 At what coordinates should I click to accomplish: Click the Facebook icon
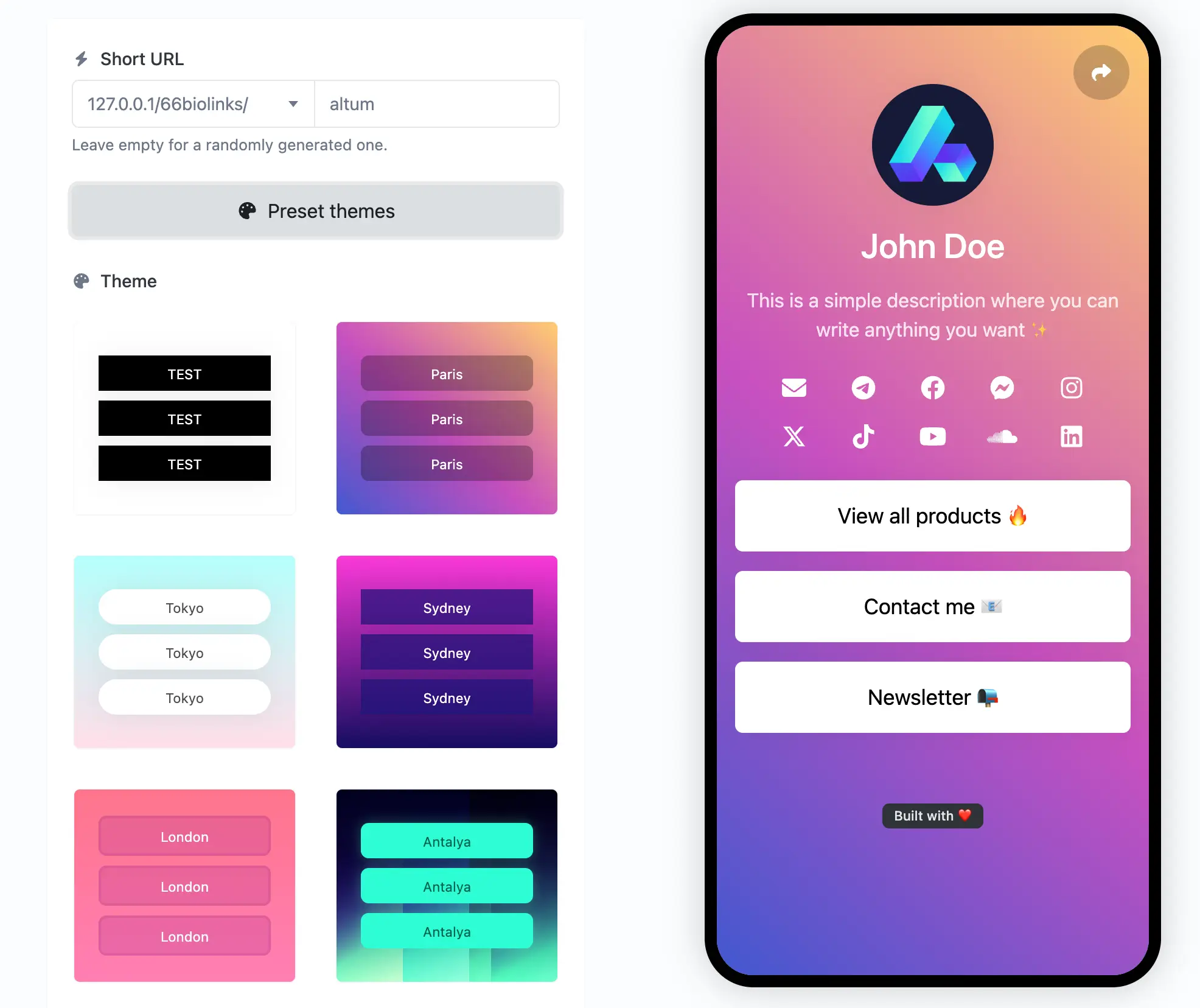point(932,387)
